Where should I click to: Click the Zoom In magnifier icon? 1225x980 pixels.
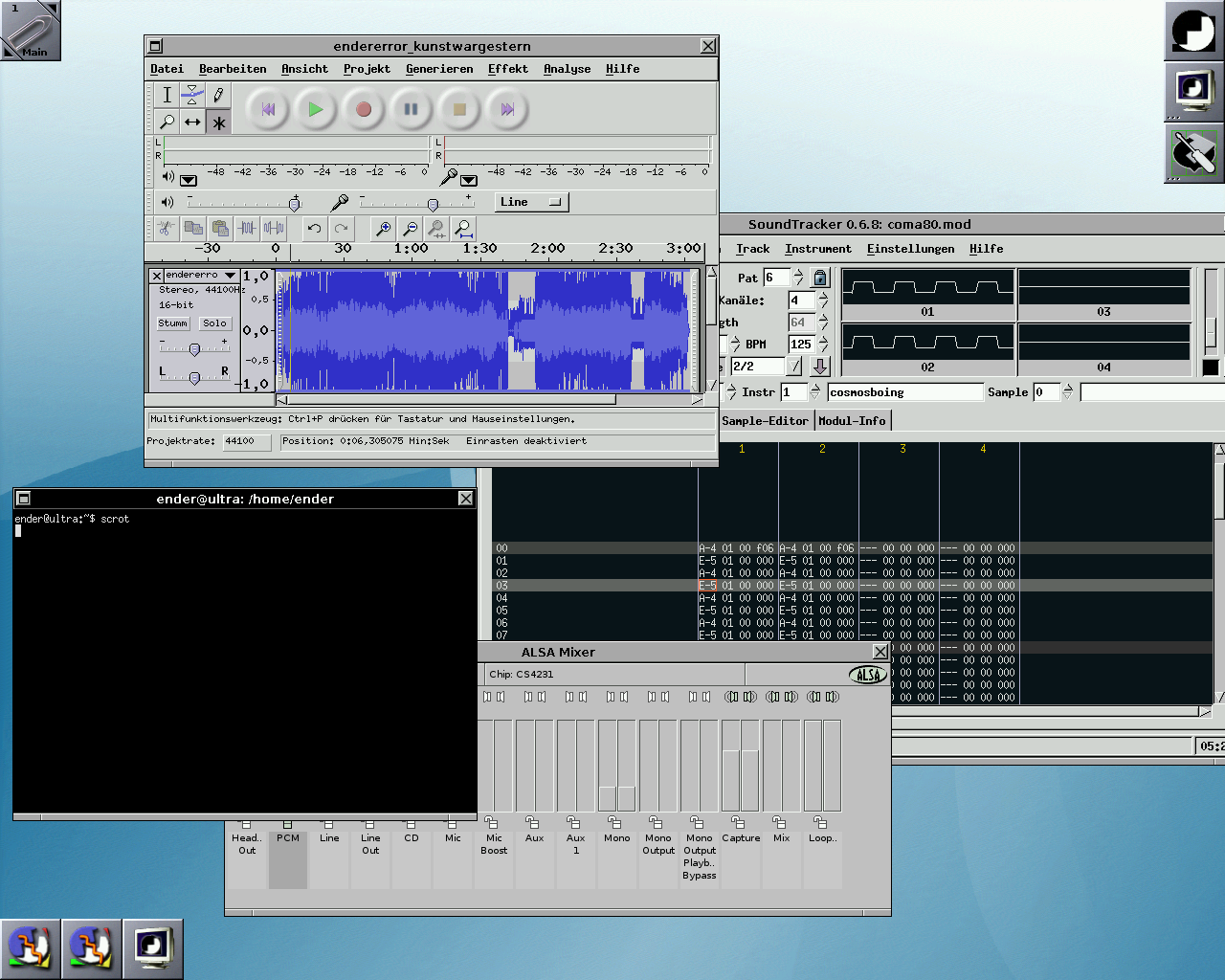[x=383, y=228]
